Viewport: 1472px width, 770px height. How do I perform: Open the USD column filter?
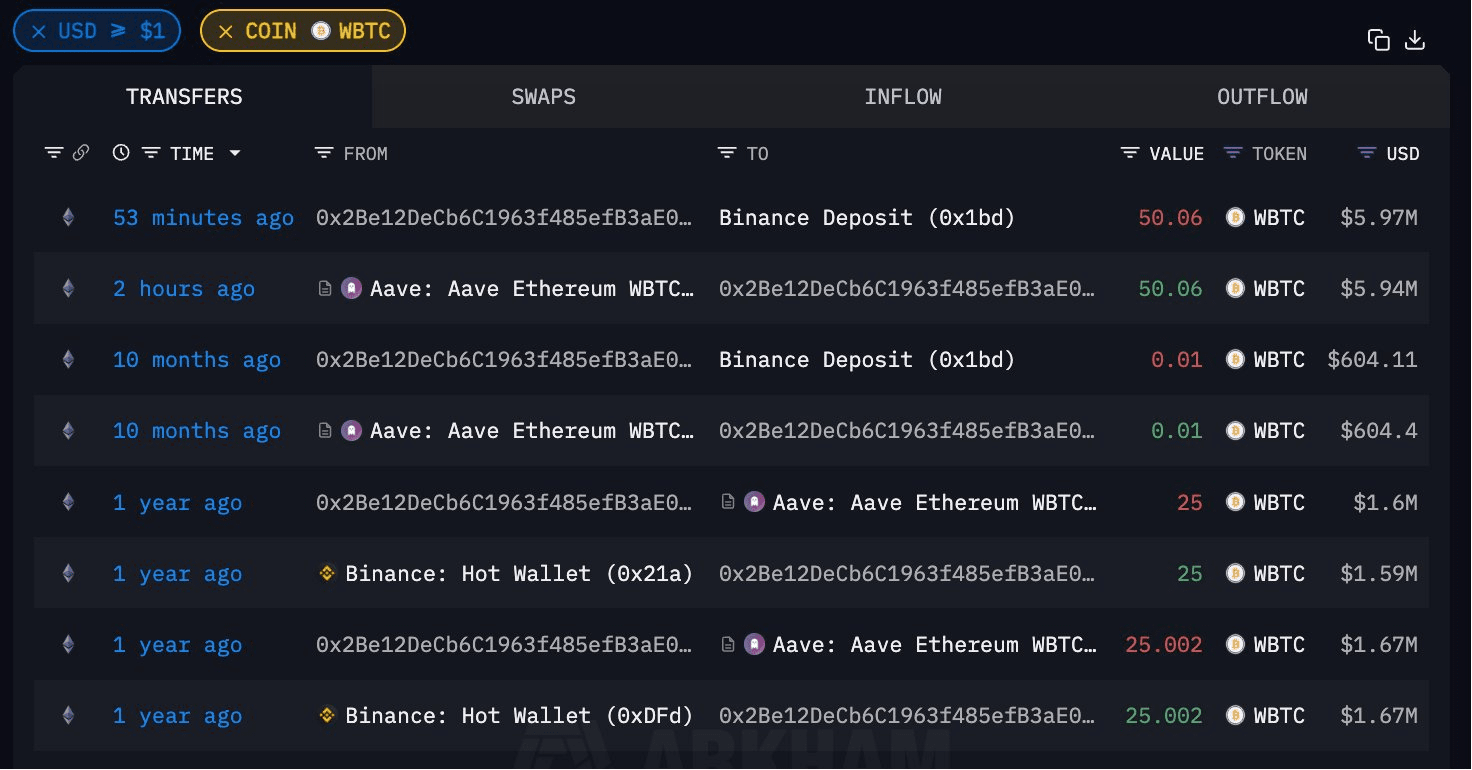[1367, 153]
